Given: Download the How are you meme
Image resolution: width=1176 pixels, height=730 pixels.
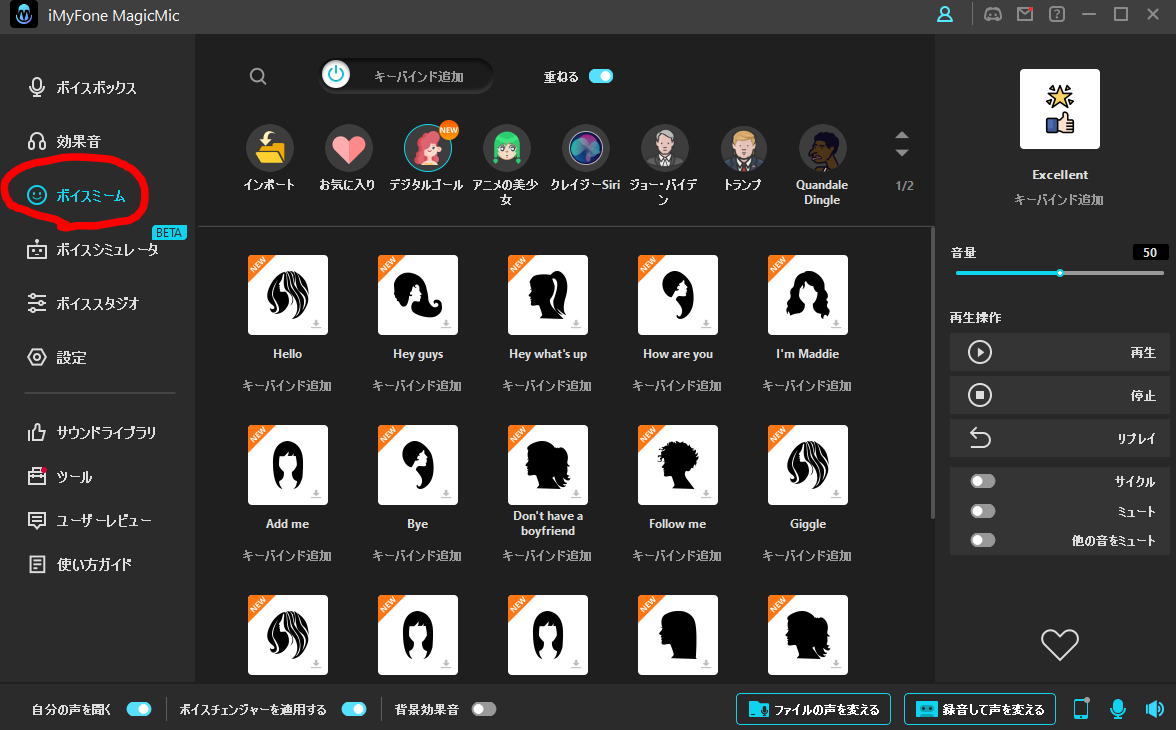Looking at the screenshot, I should (x=706, y=324).
